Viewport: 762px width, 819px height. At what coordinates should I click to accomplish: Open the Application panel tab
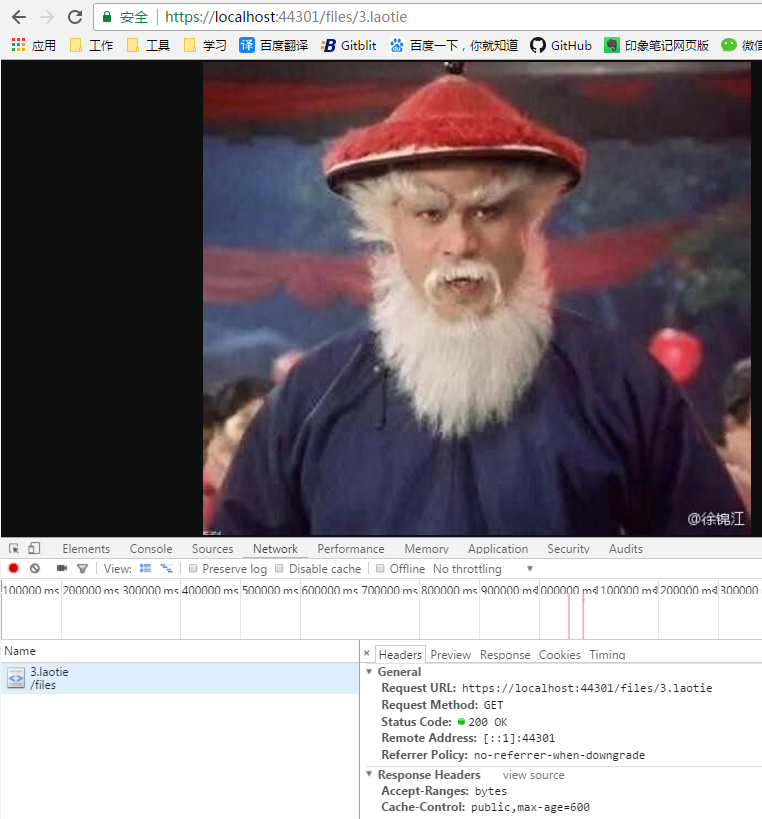click(x=498, y=549)
